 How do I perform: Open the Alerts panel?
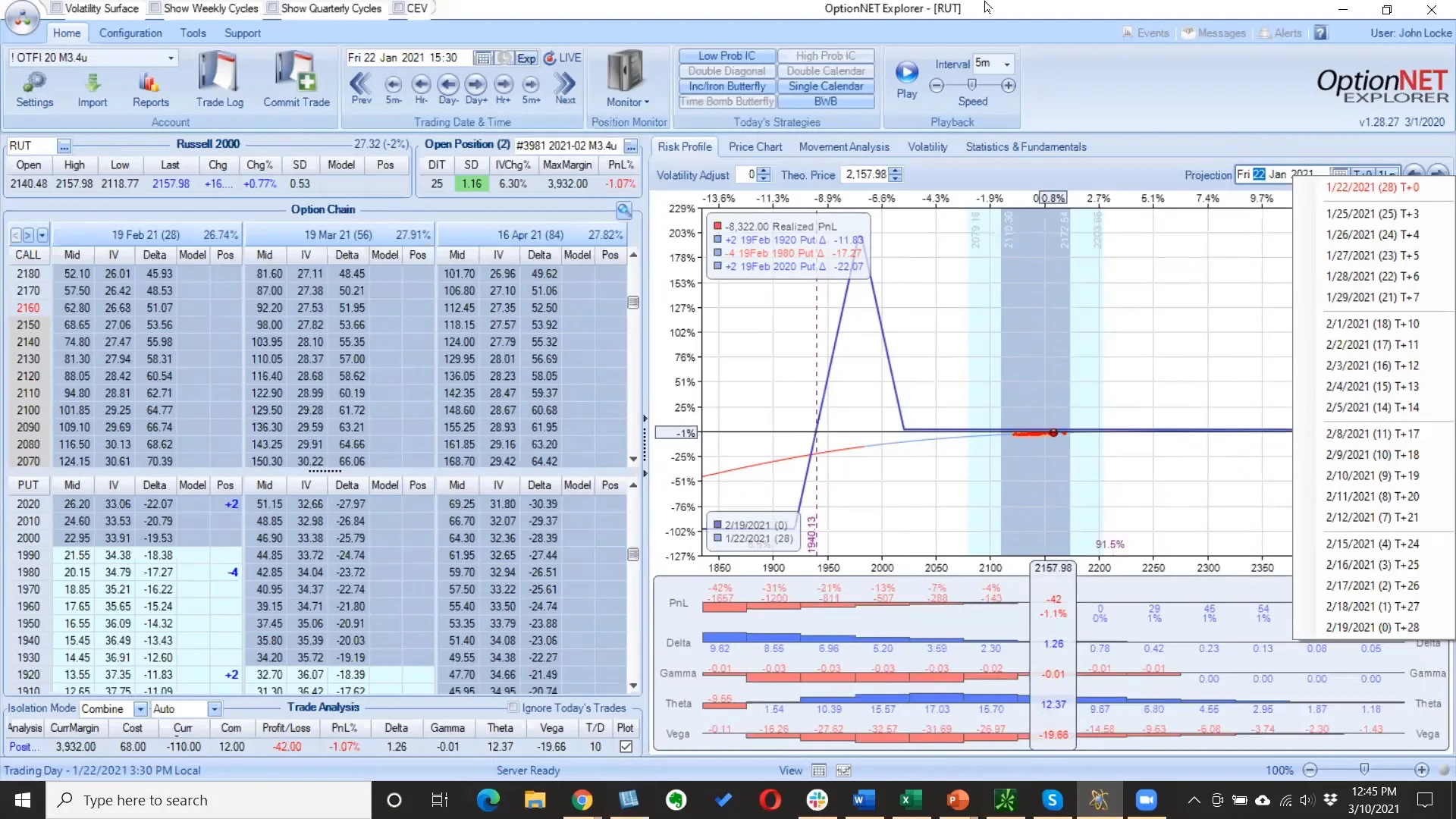[x=1281, y=33]
